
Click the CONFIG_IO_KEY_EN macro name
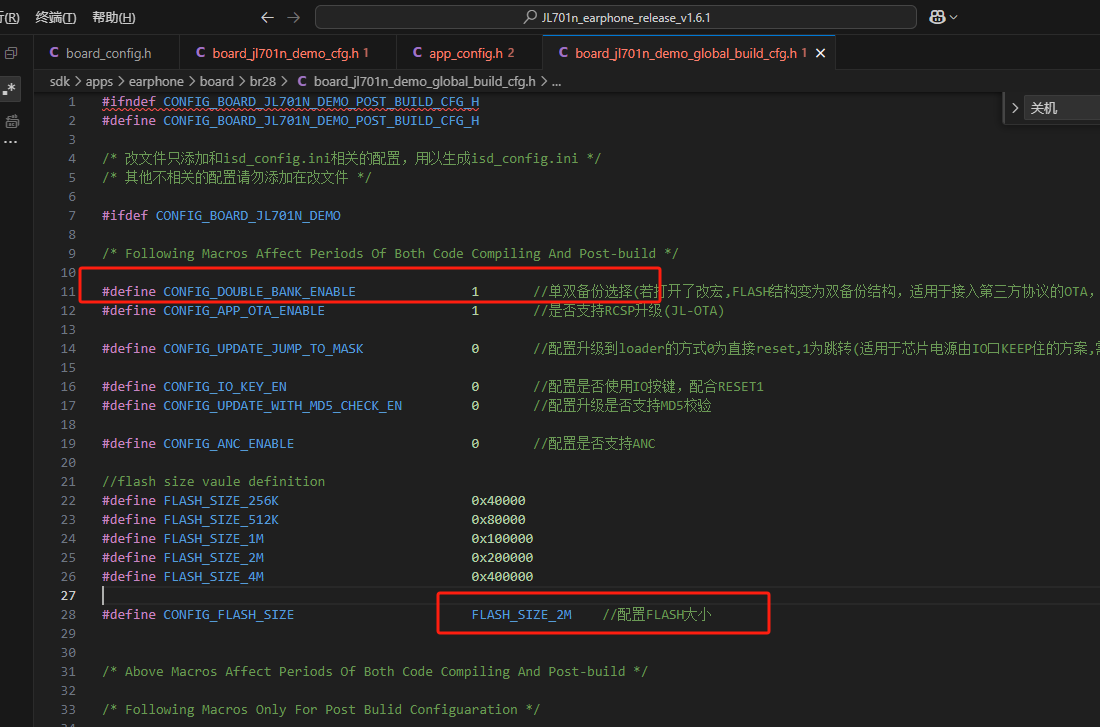(x=225, y=386)
